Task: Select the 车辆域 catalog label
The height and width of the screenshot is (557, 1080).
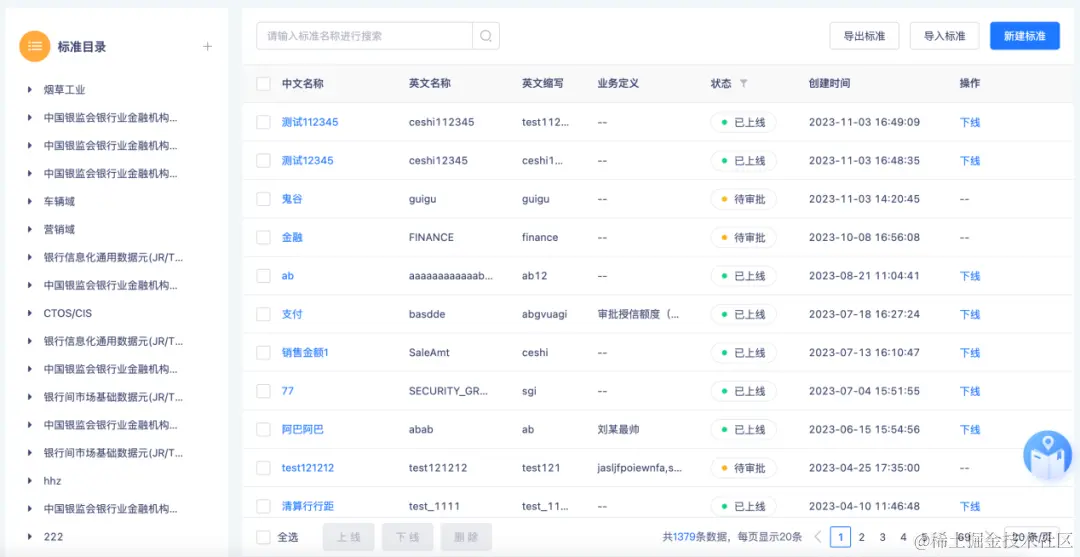Action: coord(59,201)
